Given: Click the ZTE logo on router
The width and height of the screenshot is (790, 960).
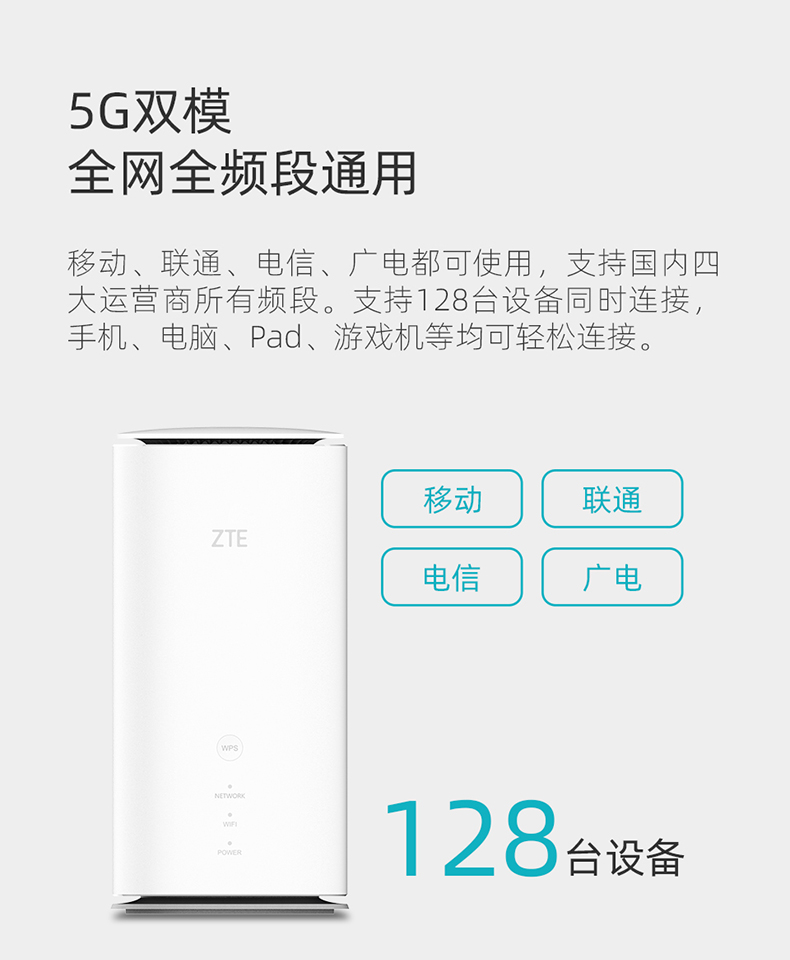Looking at the screenshot, I should pos(230,539).
